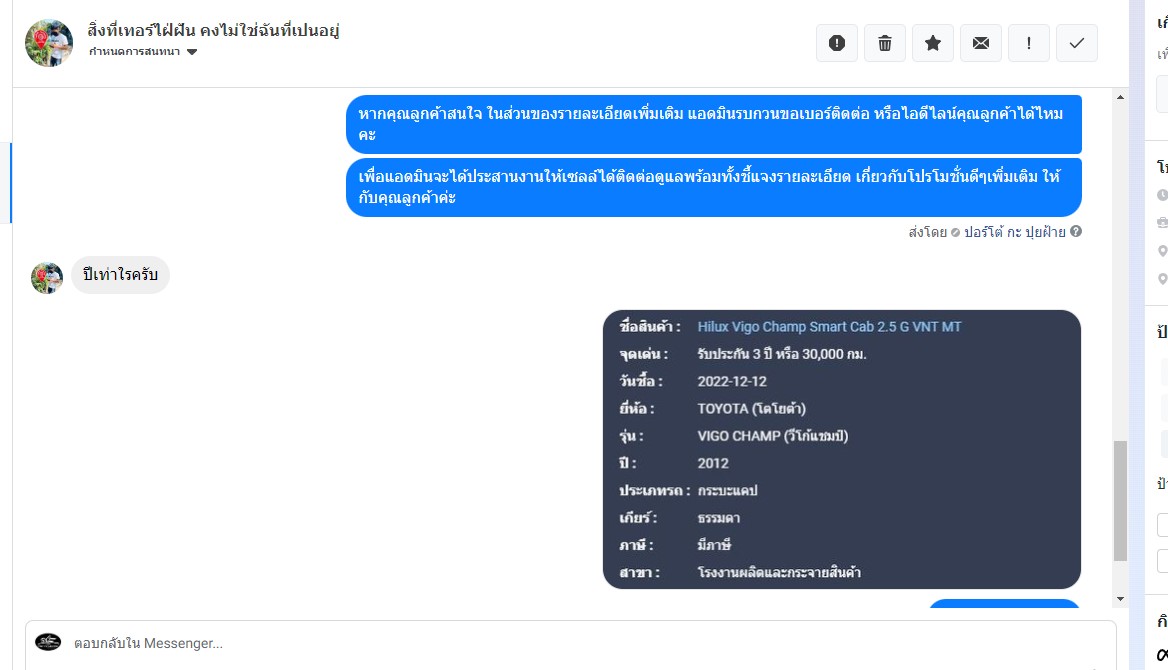Click page logo icon in reply box
The height and width of the screenshot is (670, 1168).
point(48,642)
